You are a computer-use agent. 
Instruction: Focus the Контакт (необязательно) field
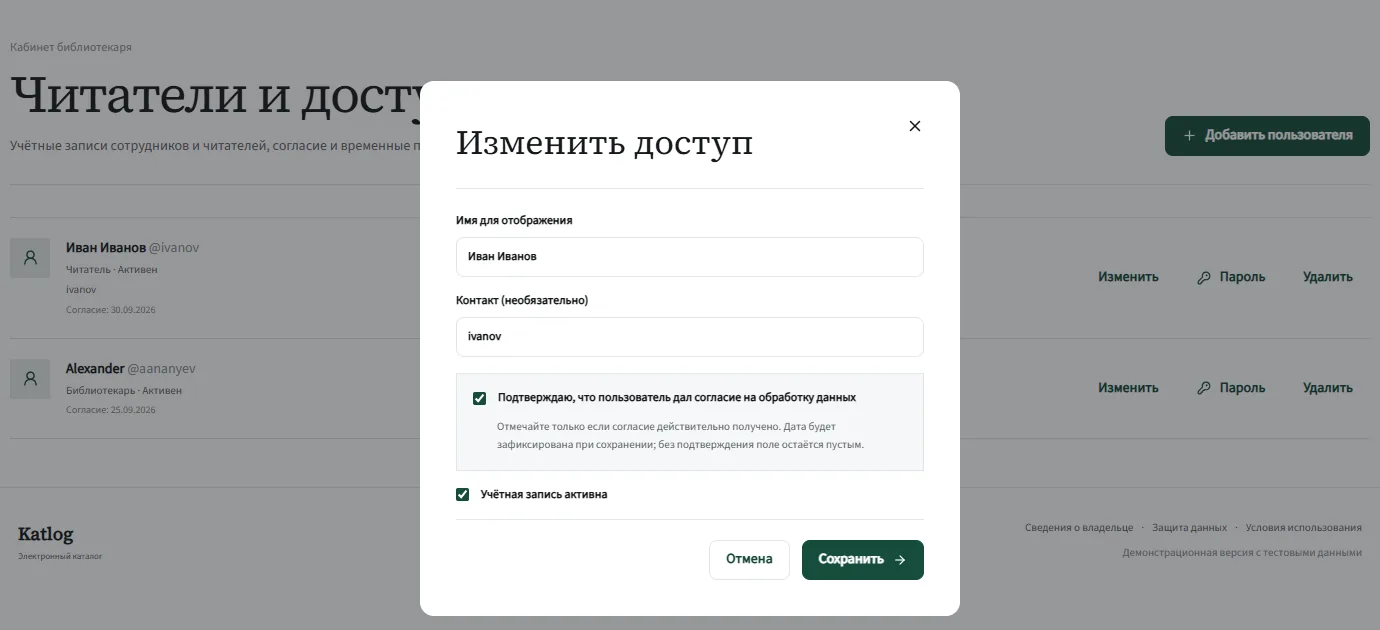pyautogui.click(x=690, y=337)
